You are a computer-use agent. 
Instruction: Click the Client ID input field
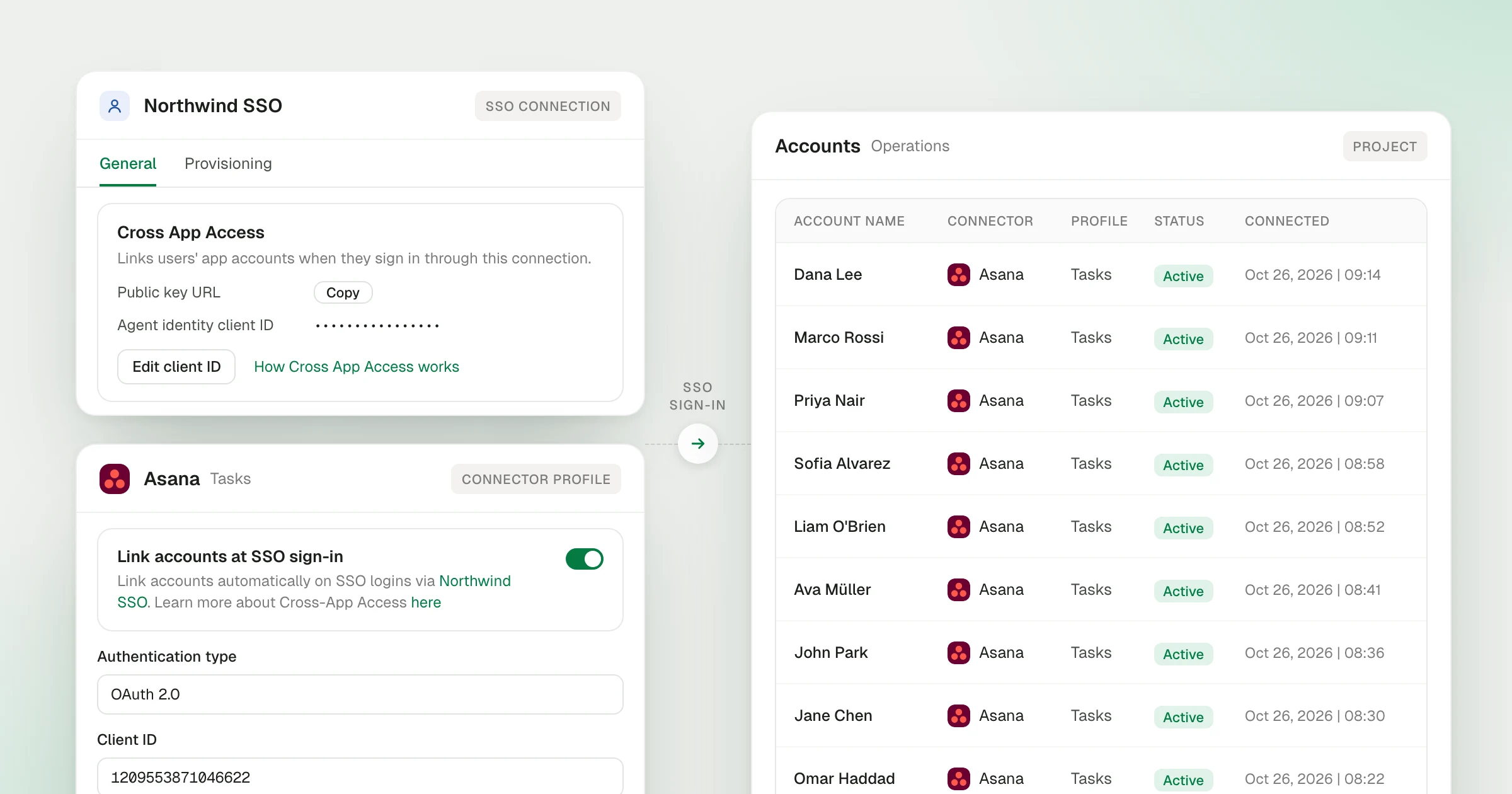tap(360, 776)
